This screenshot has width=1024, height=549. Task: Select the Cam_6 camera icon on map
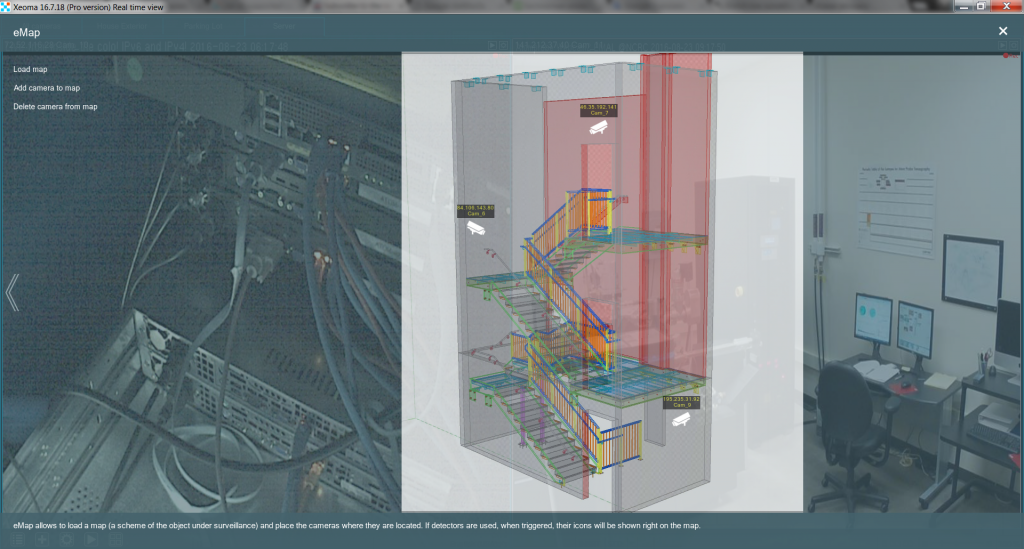pos(475,228)
